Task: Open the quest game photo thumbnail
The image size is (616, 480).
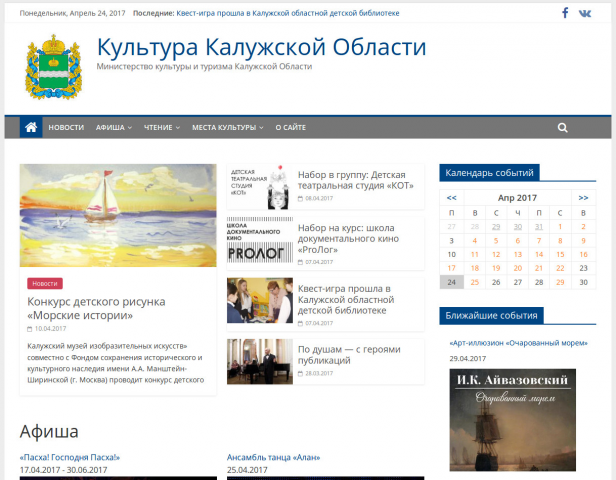Action: point(260,300)
